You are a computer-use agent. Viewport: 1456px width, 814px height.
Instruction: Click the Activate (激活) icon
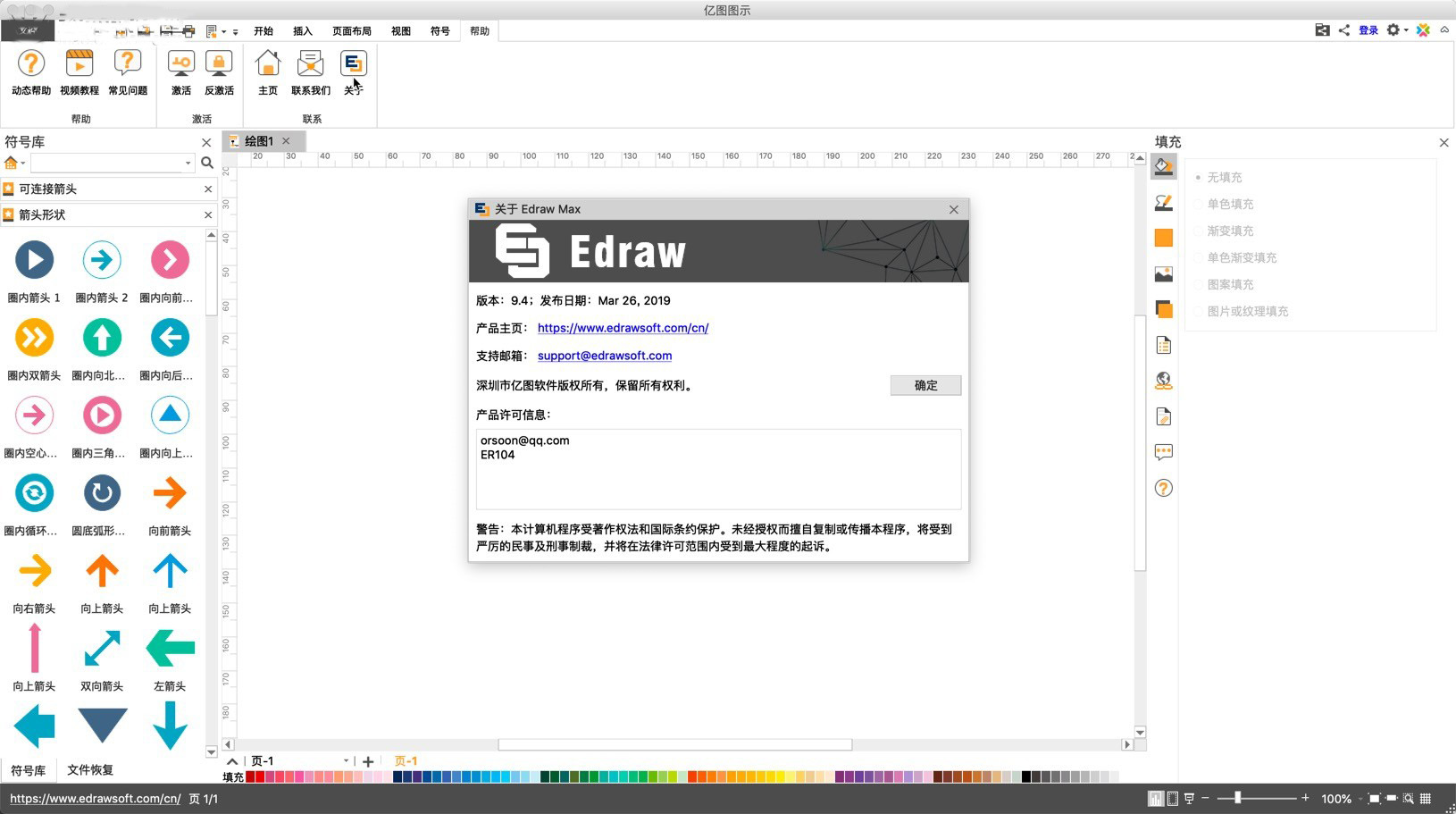coord(181,63)
